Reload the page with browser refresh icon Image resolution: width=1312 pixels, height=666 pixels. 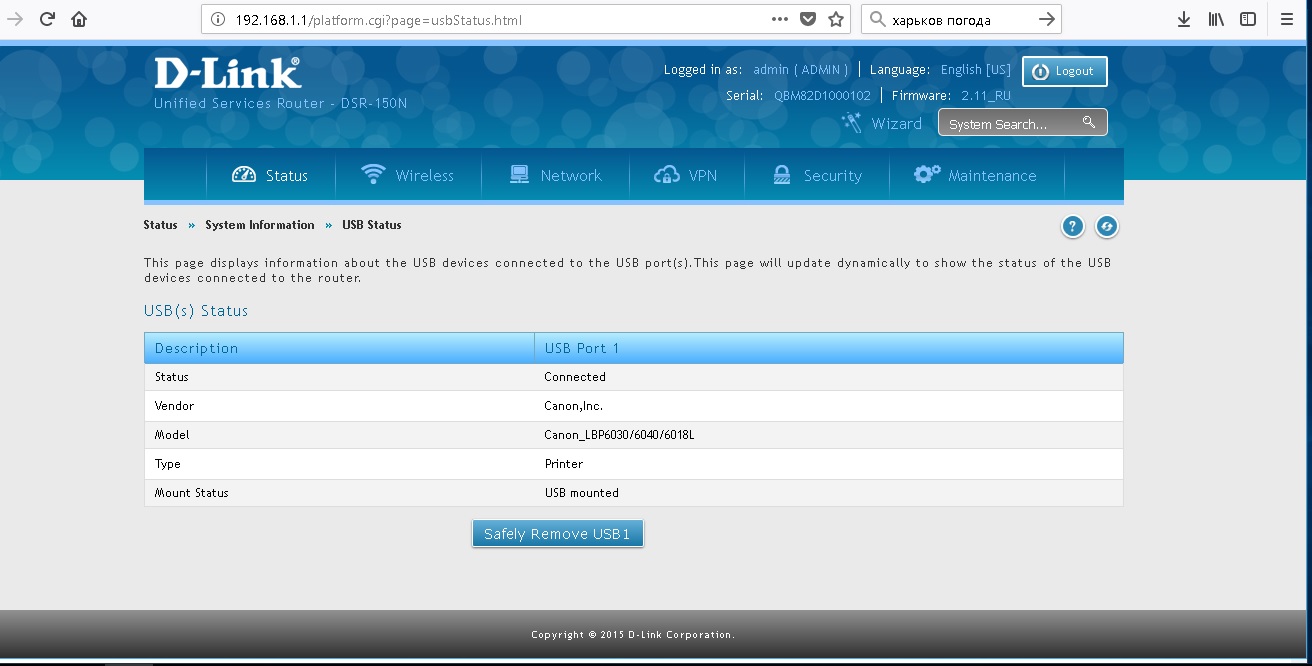point(47,19)
